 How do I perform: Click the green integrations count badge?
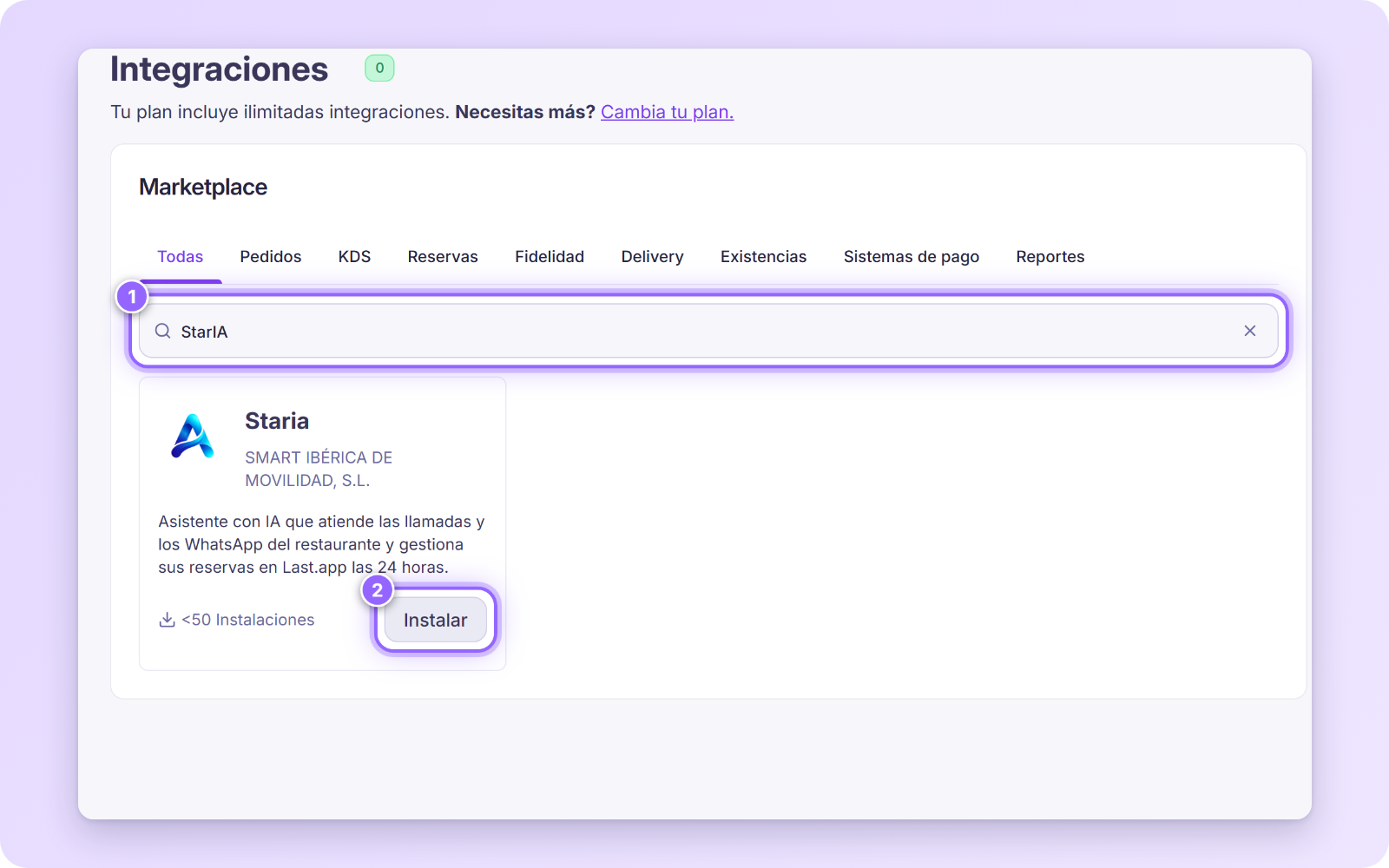click(379, 68)
